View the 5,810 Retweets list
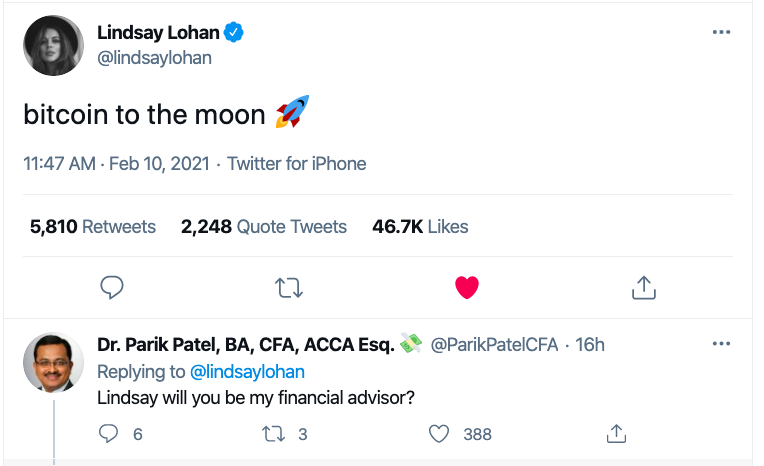 tap(93, 227)
